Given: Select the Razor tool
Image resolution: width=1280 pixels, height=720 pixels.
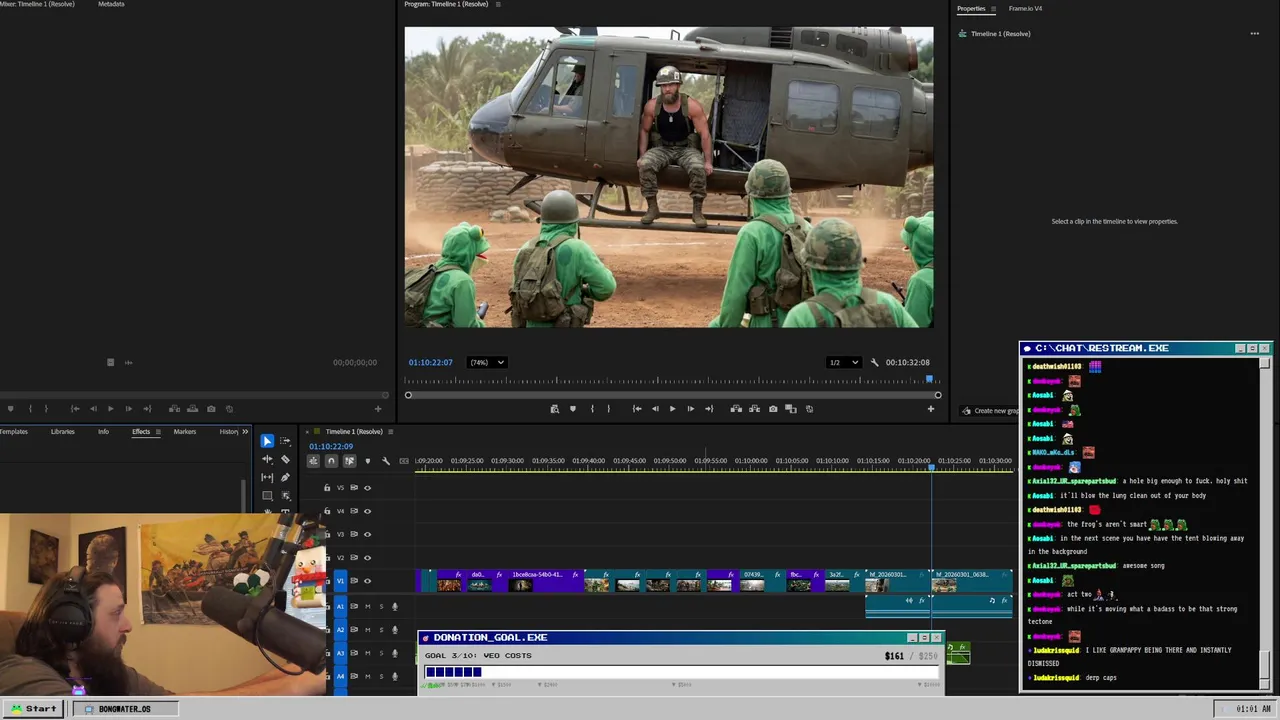Looking at the screenshot, I should point(285,459).
